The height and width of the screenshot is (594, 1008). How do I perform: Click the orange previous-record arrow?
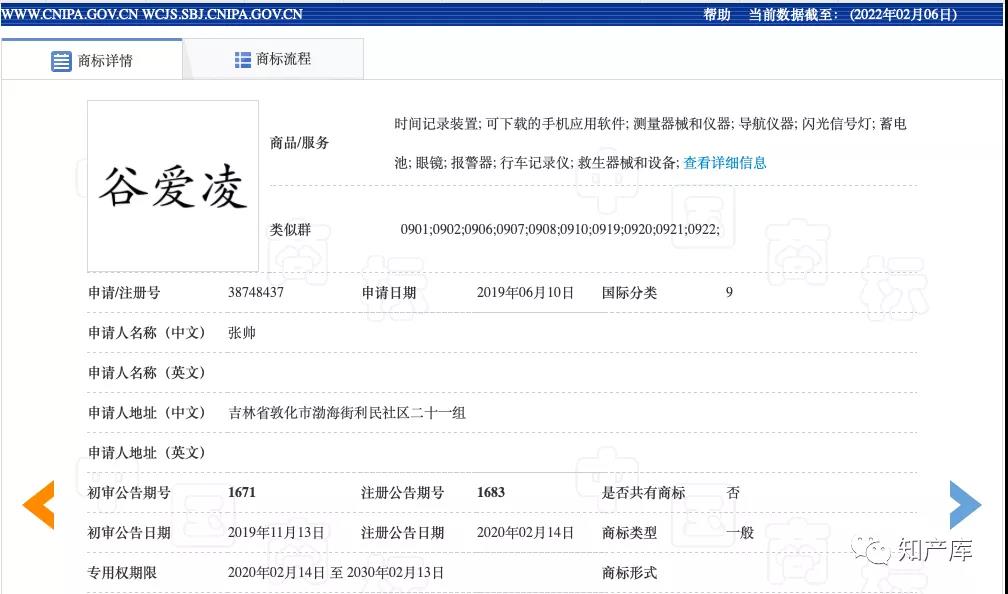(x=39, y=505)
